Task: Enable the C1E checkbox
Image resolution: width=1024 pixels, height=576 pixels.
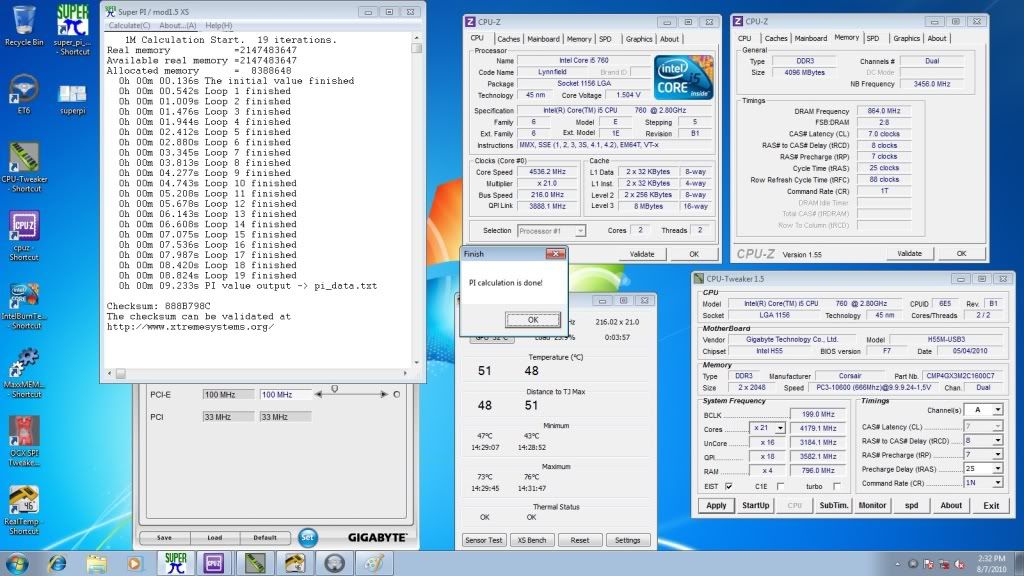Action: point(780,486)
